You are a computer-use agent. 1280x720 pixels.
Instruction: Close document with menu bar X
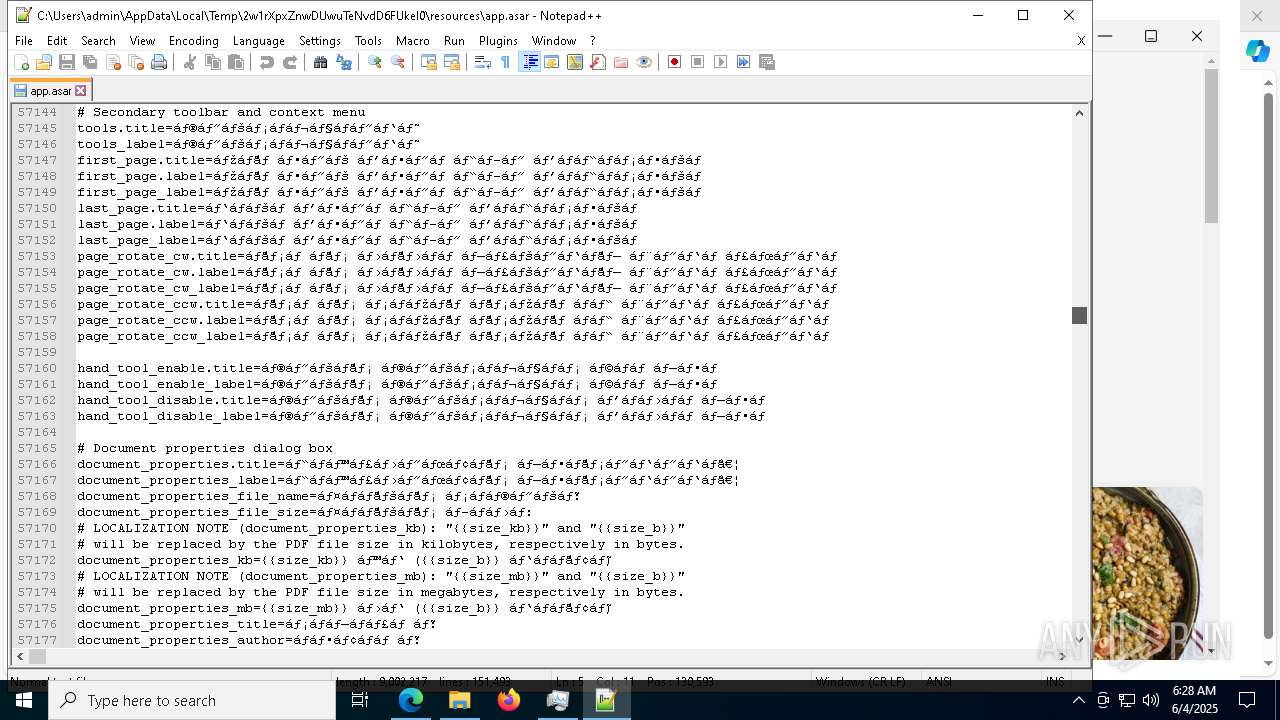click(x=1081, y=41)
